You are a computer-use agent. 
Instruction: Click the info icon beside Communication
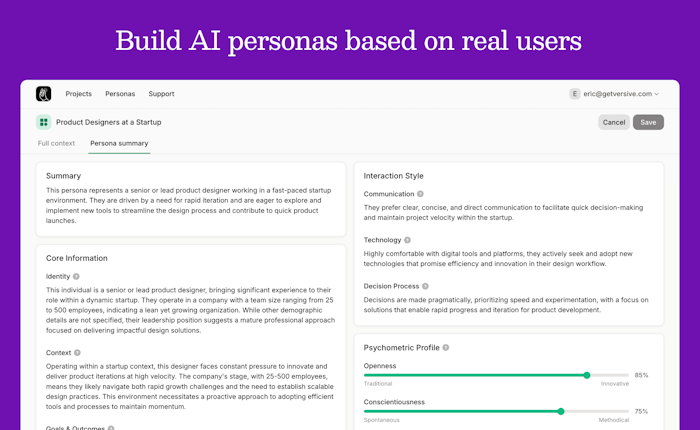[420, 194]
